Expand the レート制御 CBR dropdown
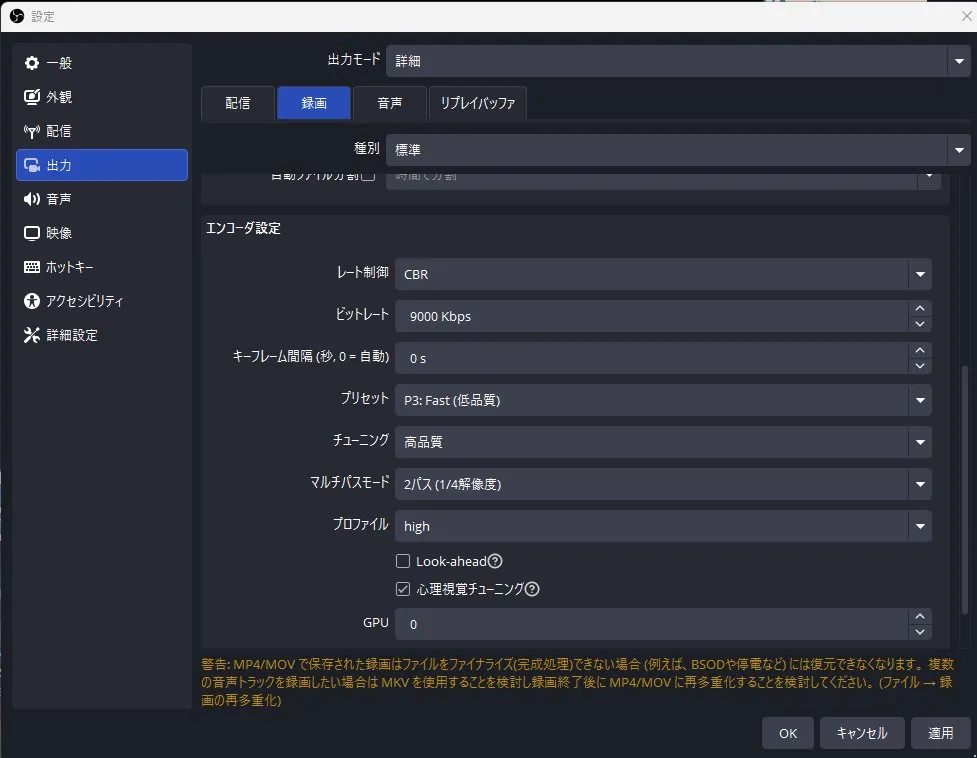The image size is (977, 758). 663,274
